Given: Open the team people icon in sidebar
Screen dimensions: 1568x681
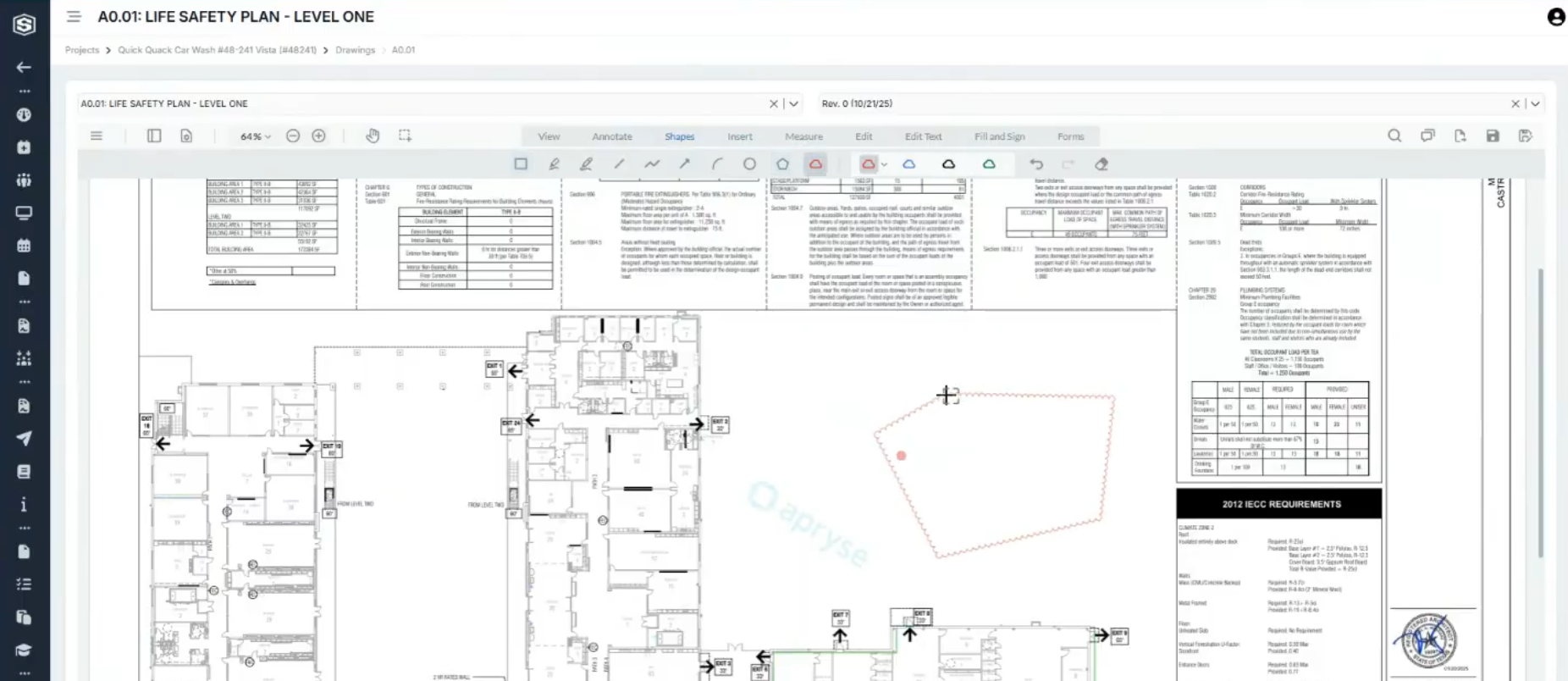Looking at the screenshot, I should [24, 180].
